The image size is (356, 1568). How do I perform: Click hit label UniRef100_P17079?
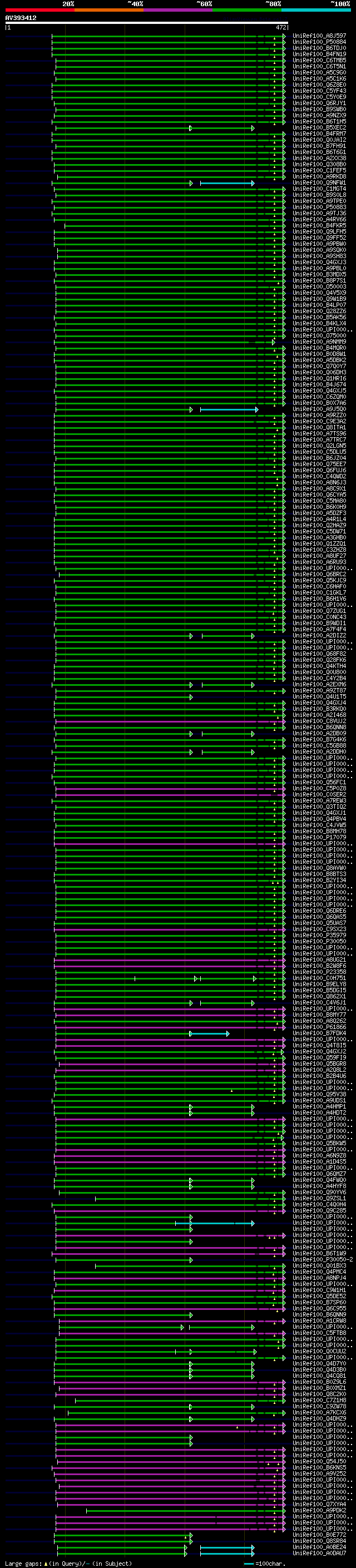(x=319, y=838)
